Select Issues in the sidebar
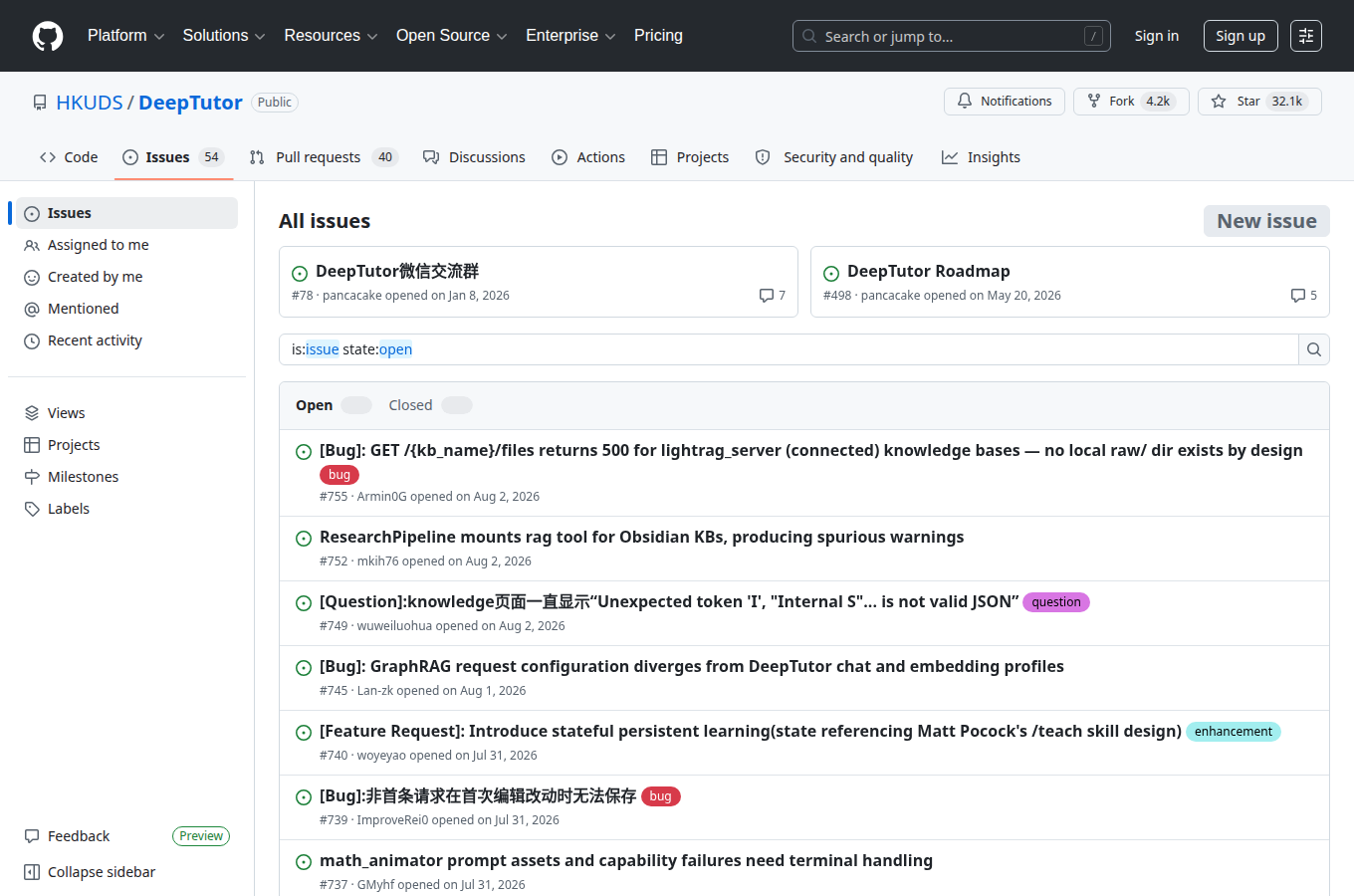 (x=126, y=213)
